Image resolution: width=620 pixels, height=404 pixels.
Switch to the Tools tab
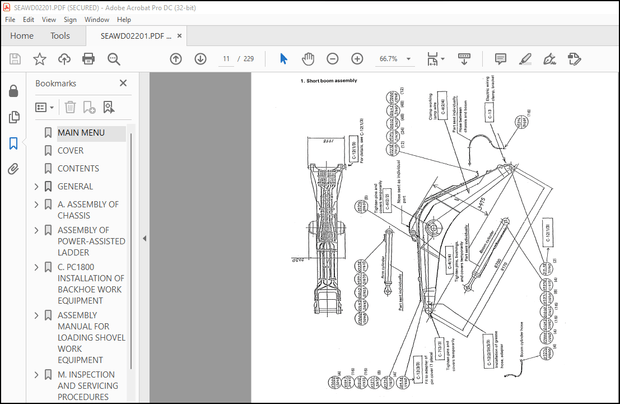[x=60, y=36]
